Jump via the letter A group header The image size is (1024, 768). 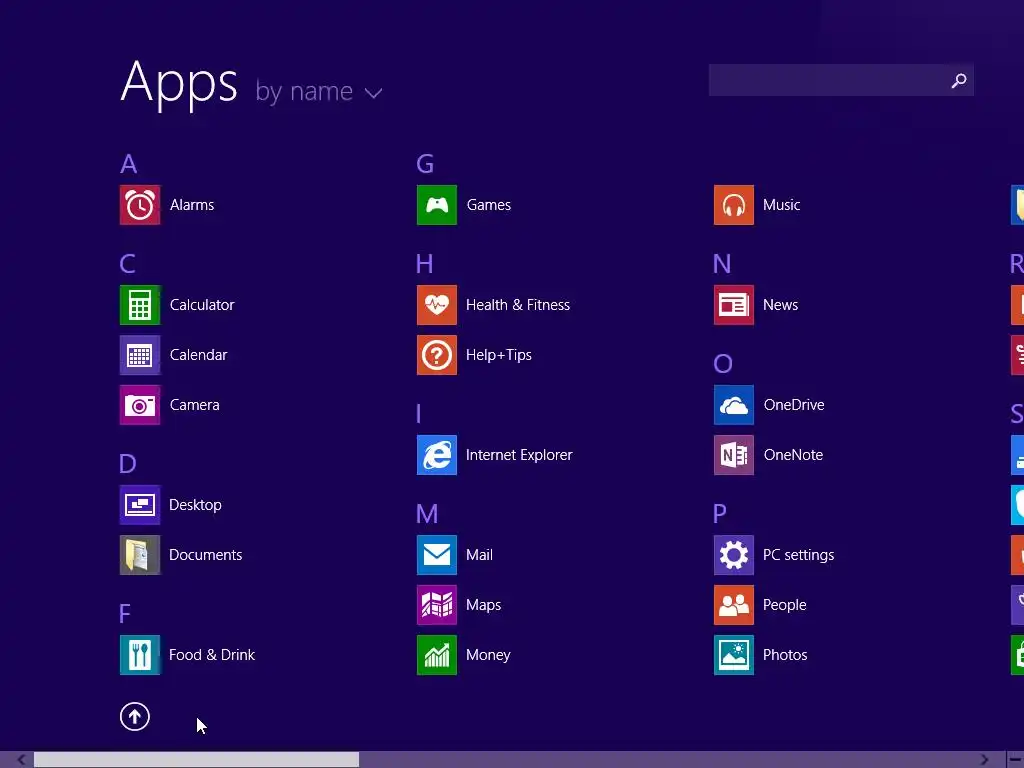129,164
